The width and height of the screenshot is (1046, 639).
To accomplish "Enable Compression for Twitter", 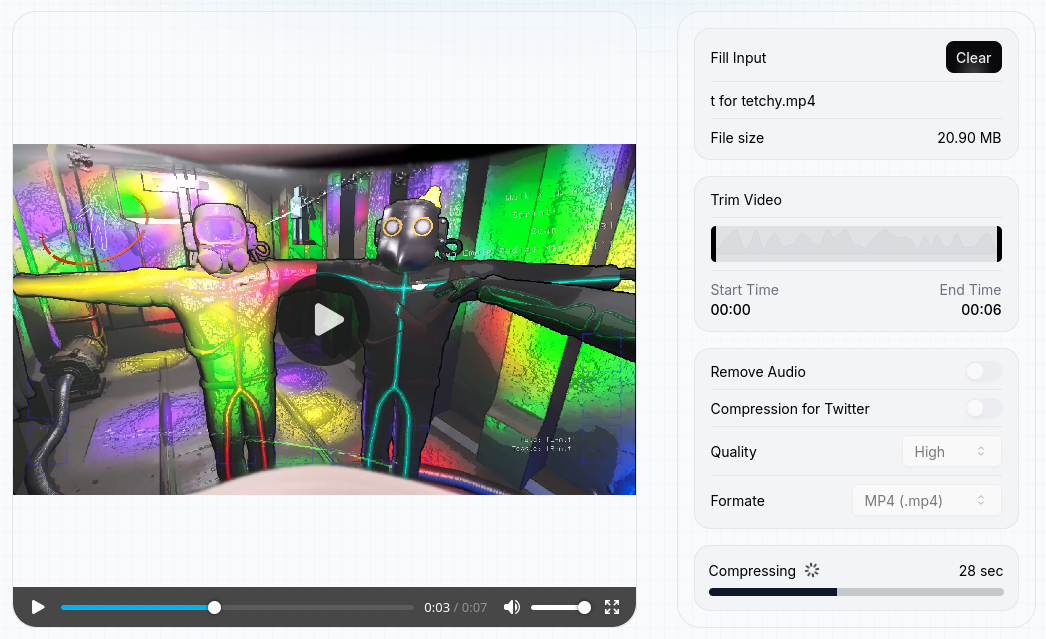I will pyautogui.click(x=982, y=409).
